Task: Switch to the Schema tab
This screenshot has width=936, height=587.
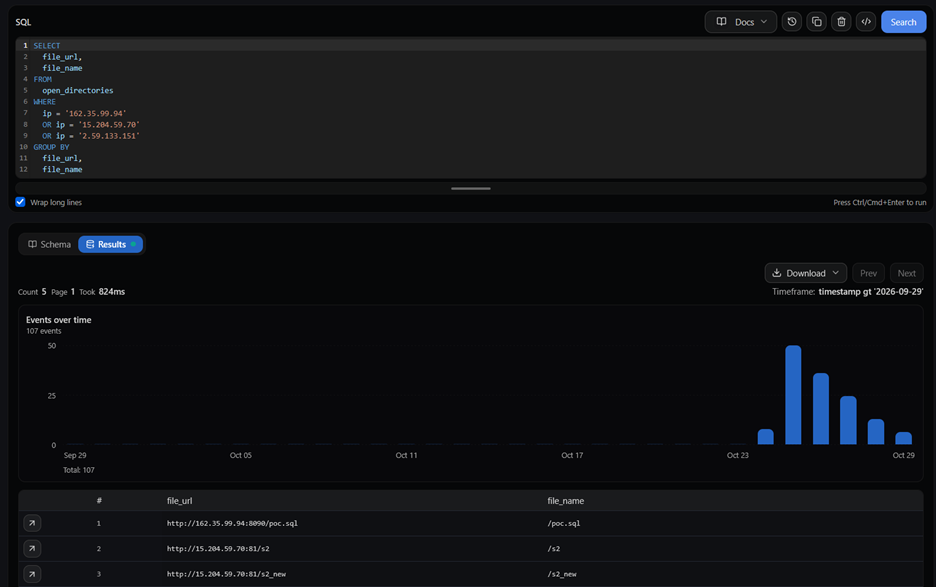Action: [49, 244]
